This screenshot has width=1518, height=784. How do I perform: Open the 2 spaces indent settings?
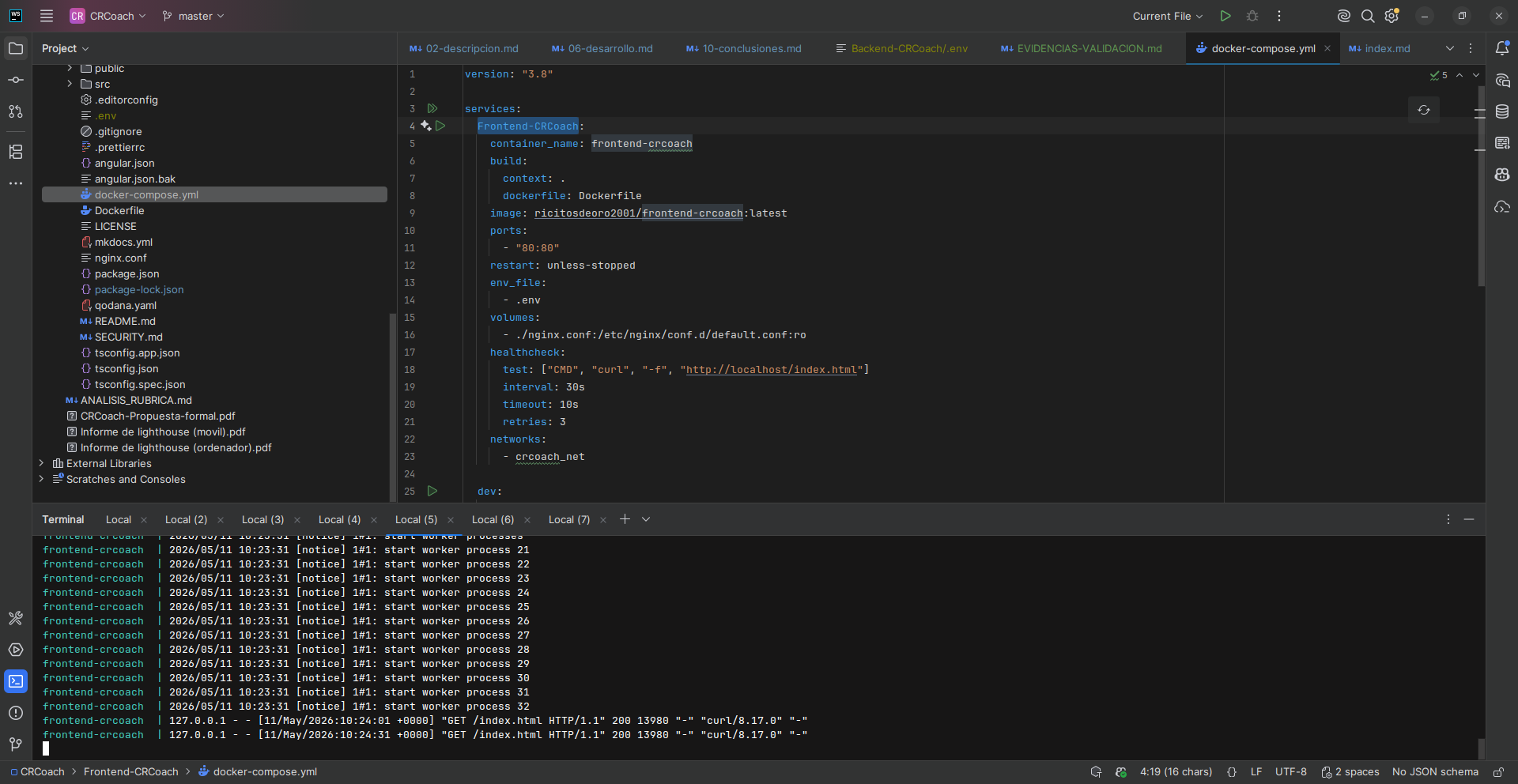coord(1350,772)
